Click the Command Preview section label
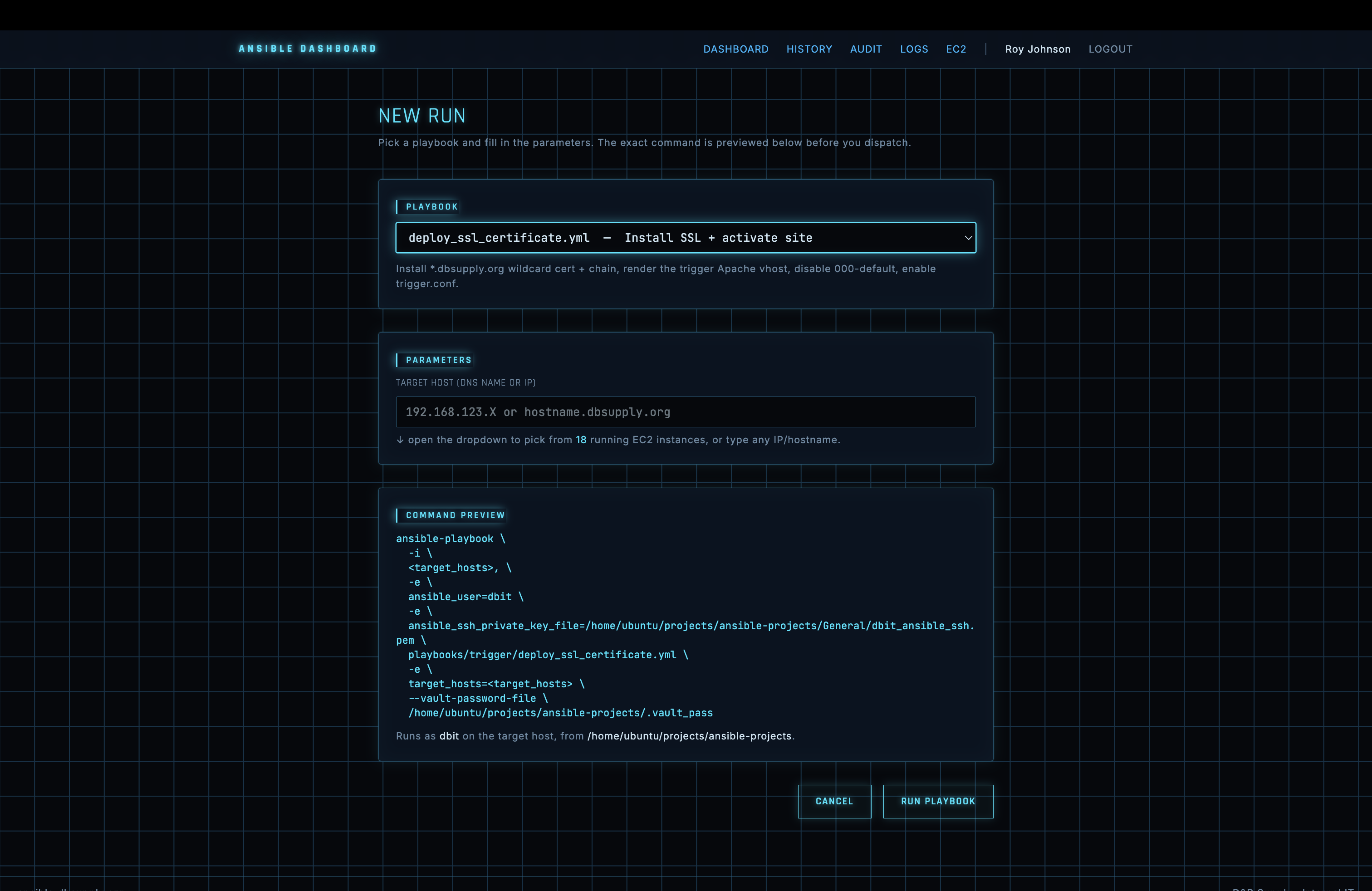 click(x=455, y=515)
